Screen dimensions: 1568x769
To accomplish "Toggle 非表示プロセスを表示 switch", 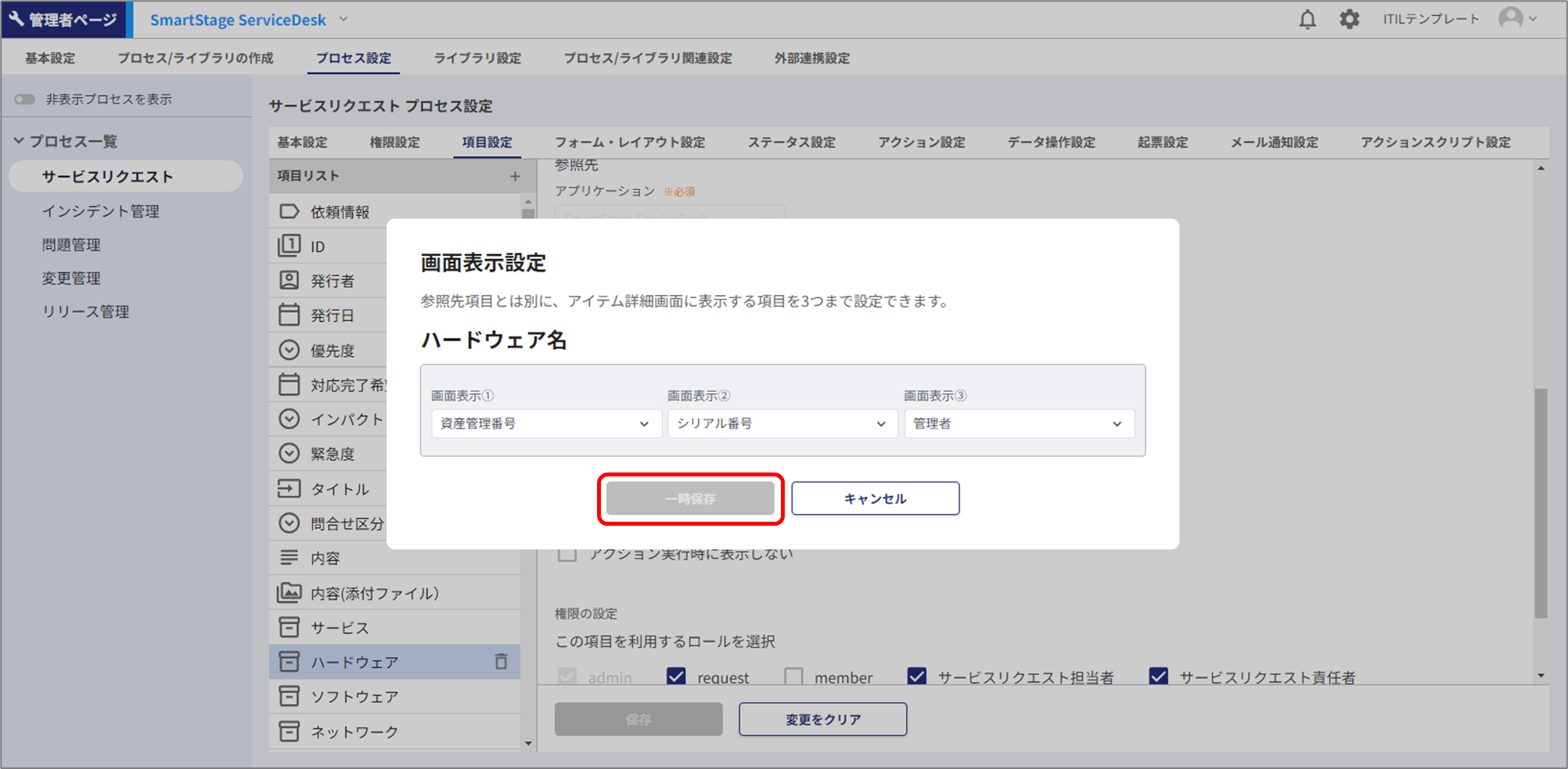I will [x=25, y=99].
